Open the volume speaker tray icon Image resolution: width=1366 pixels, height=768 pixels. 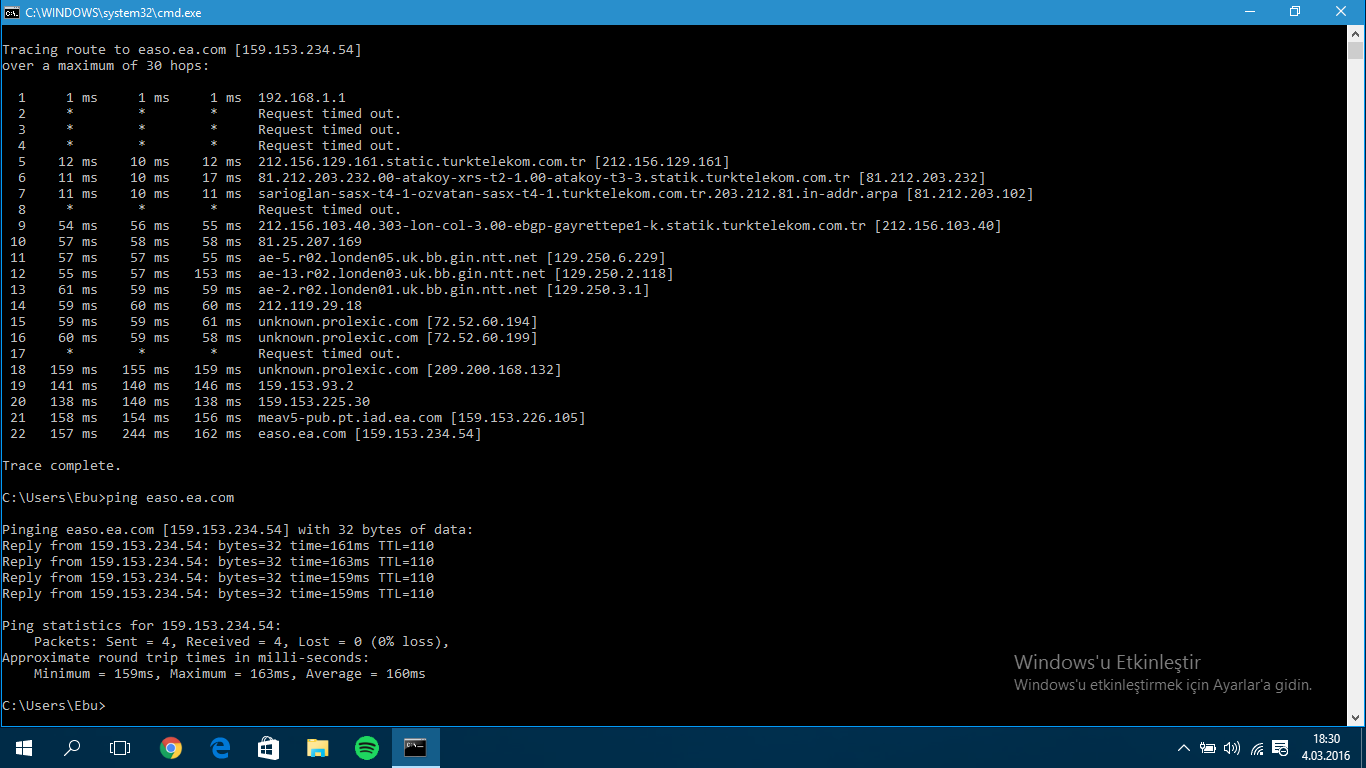pos(1232,748)
